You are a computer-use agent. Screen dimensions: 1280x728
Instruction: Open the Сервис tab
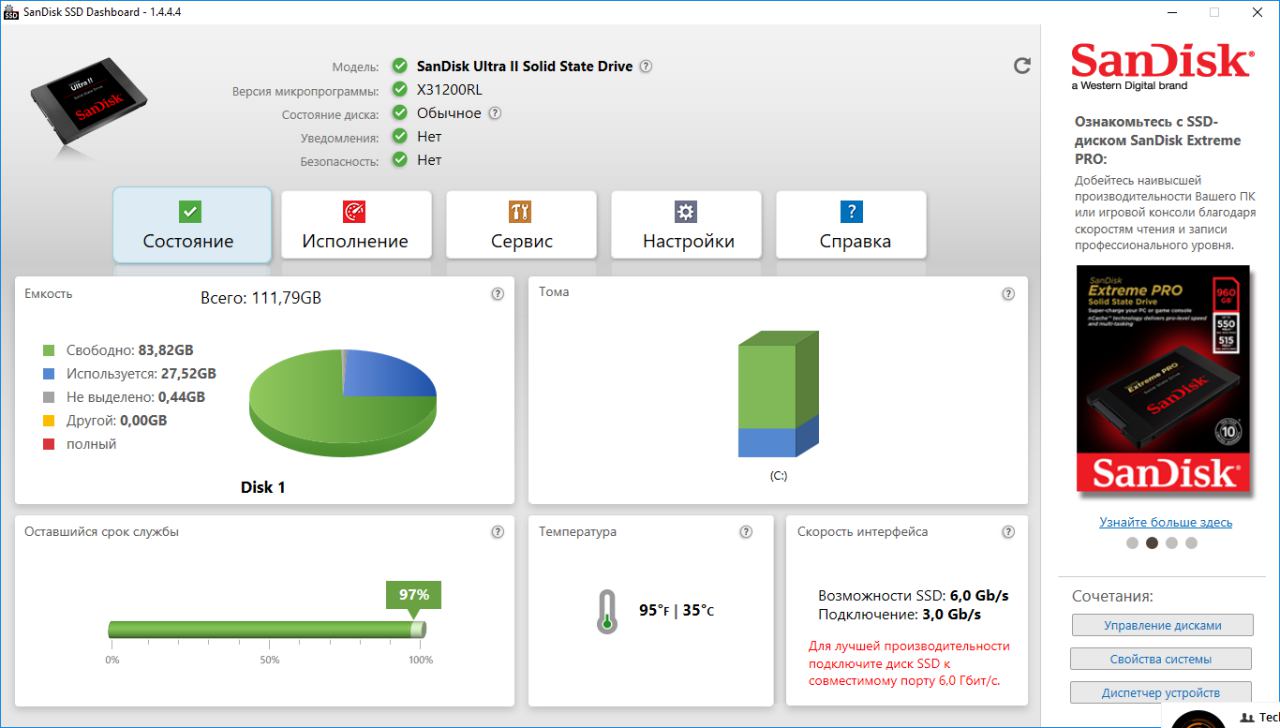point(521,226)
